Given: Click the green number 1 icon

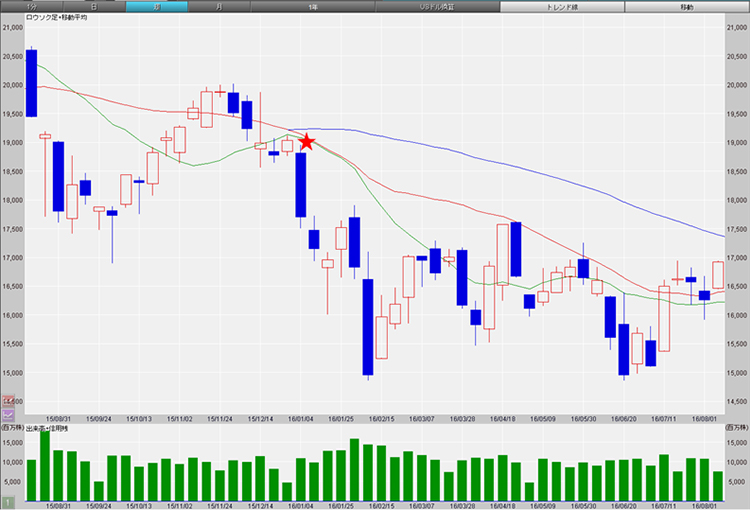Looking at the screenshot, I should 8,500.
